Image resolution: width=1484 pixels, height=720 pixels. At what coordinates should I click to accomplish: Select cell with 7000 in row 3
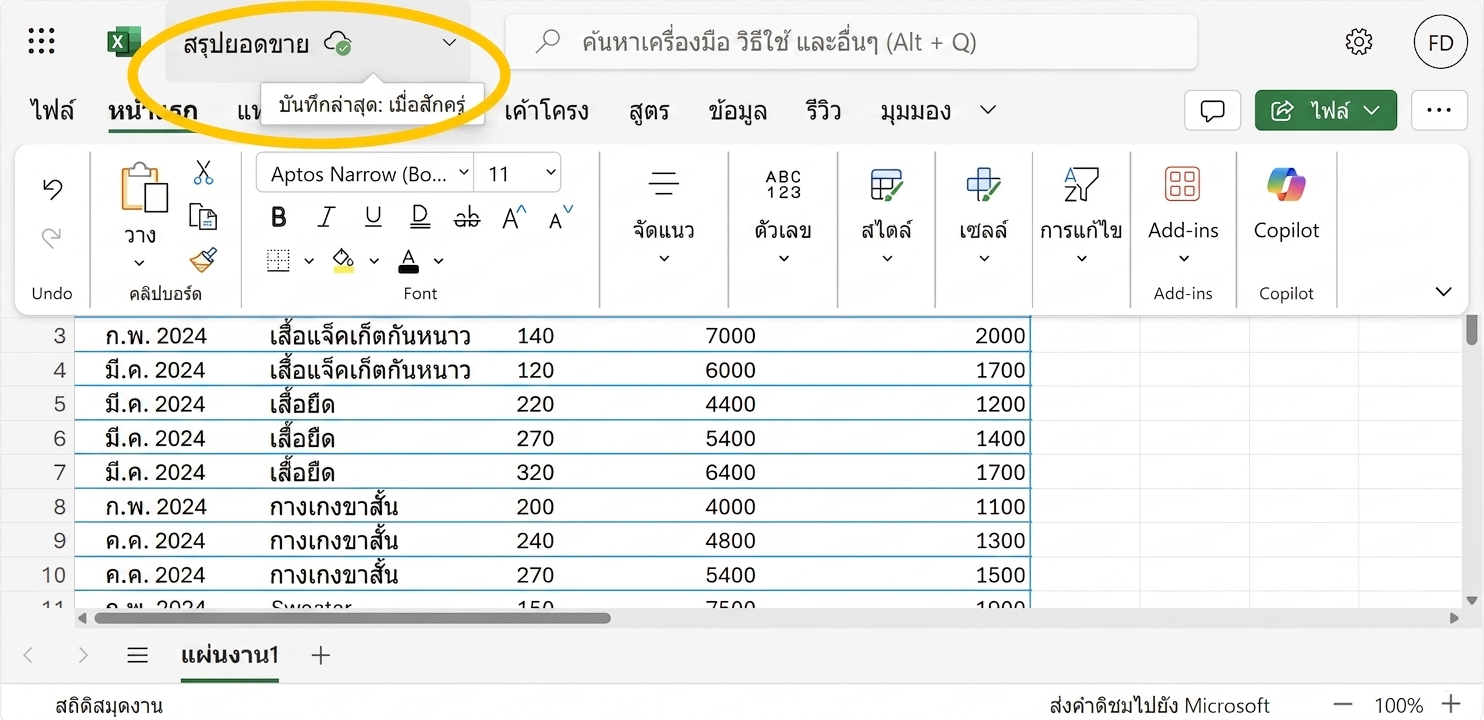coord(730,336)
